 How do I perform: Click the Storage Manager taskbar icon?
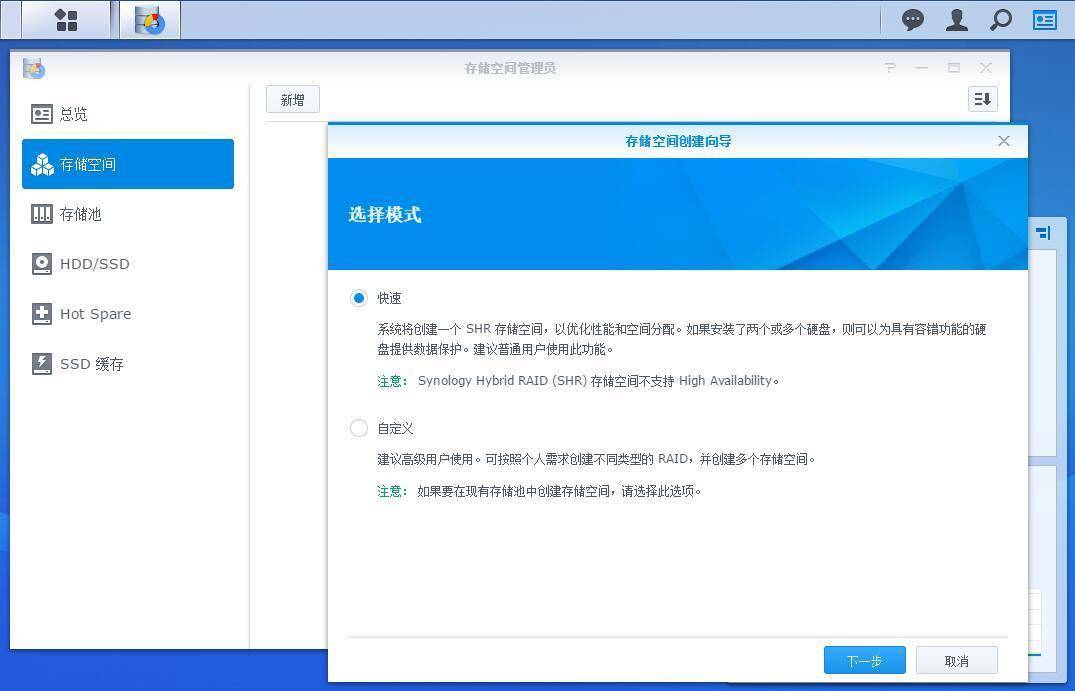point(150,20)
